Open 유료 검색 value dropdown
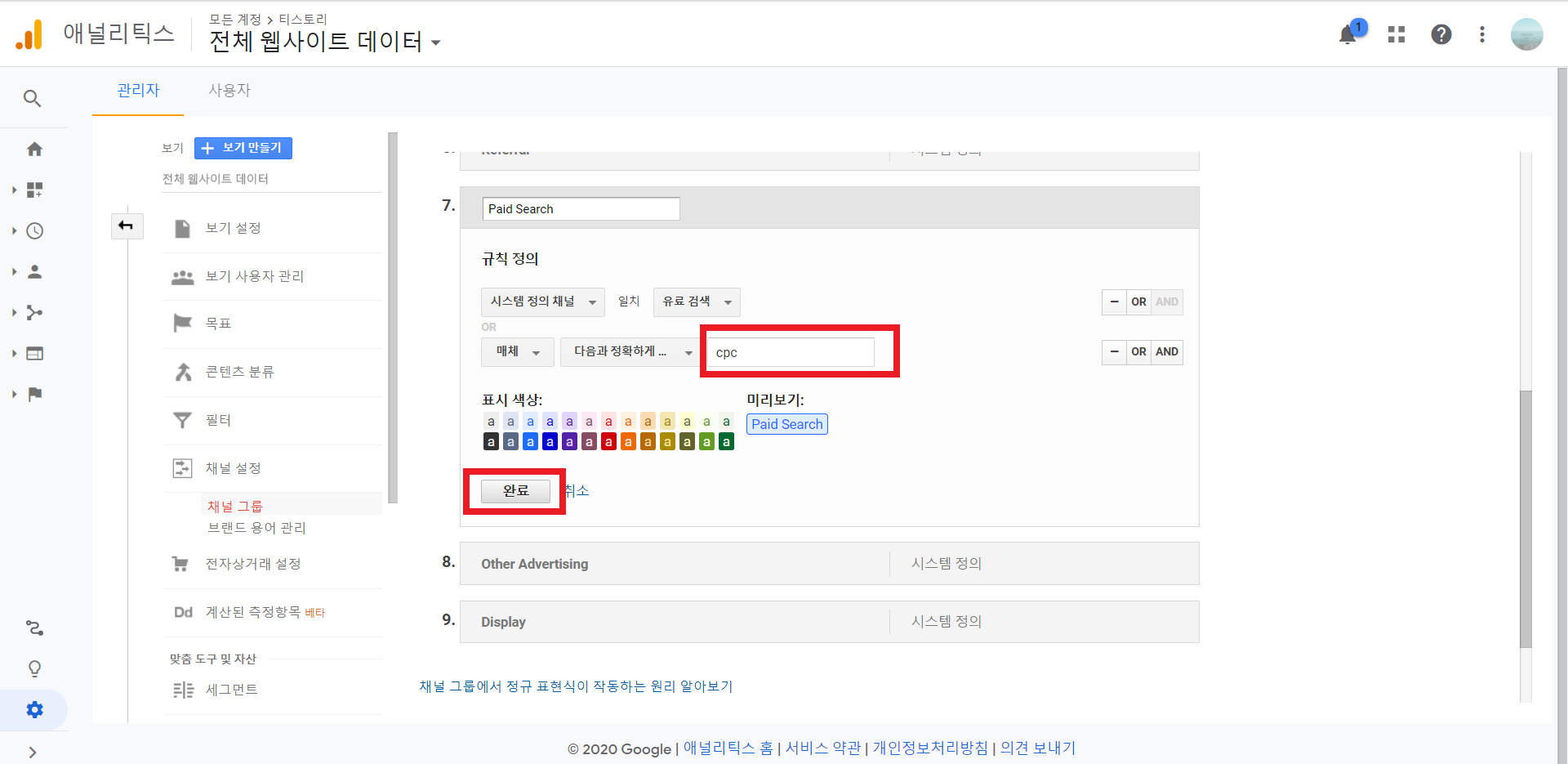The height and width of the screenshot is (764, 1568). point(697,302)
